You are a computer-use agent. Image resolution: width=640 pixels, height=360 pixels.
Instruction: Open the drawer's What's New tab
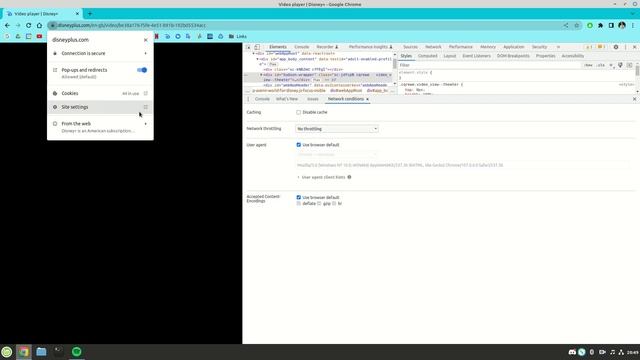point(287,99)
